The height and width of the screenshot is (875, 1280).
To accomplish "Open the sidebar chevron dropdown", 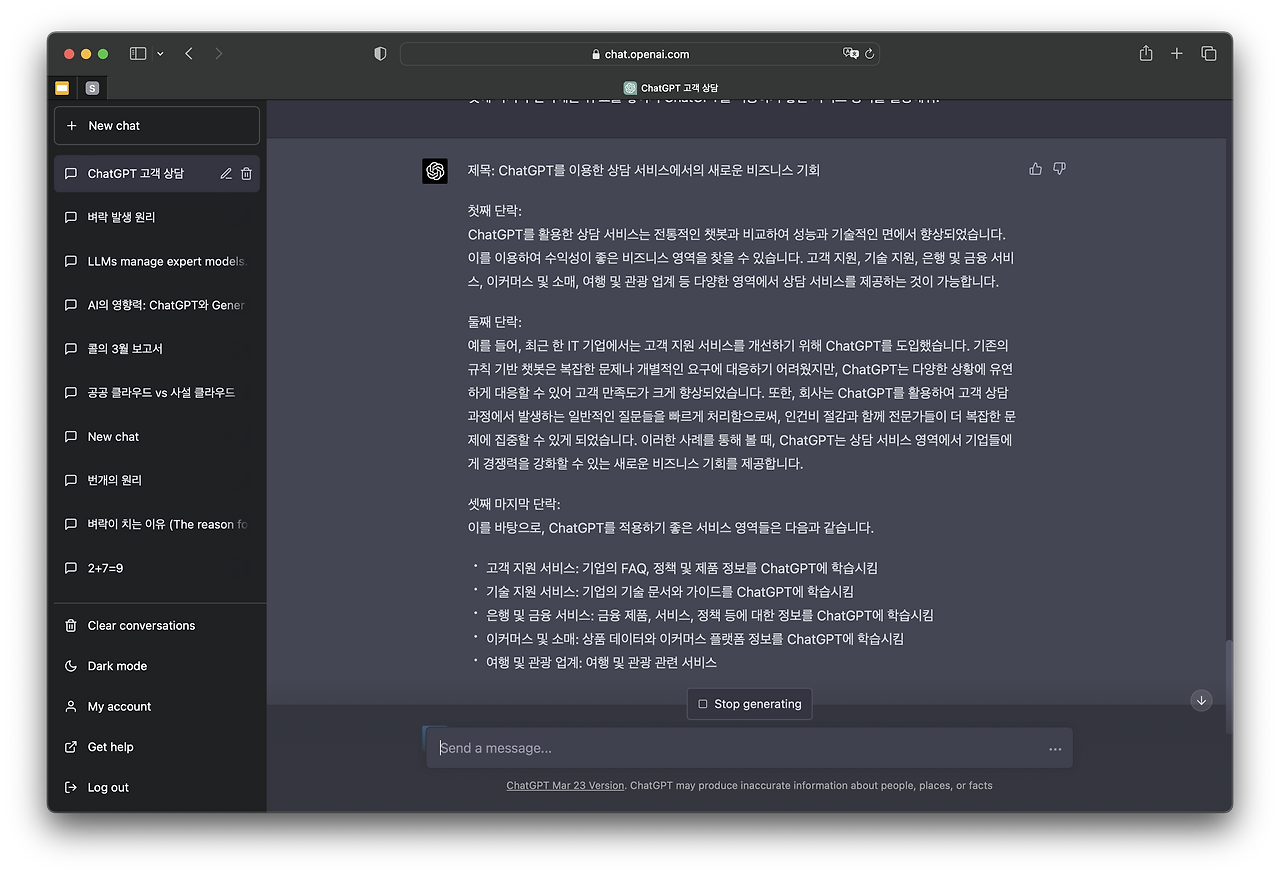I will (x=158, y=53).
